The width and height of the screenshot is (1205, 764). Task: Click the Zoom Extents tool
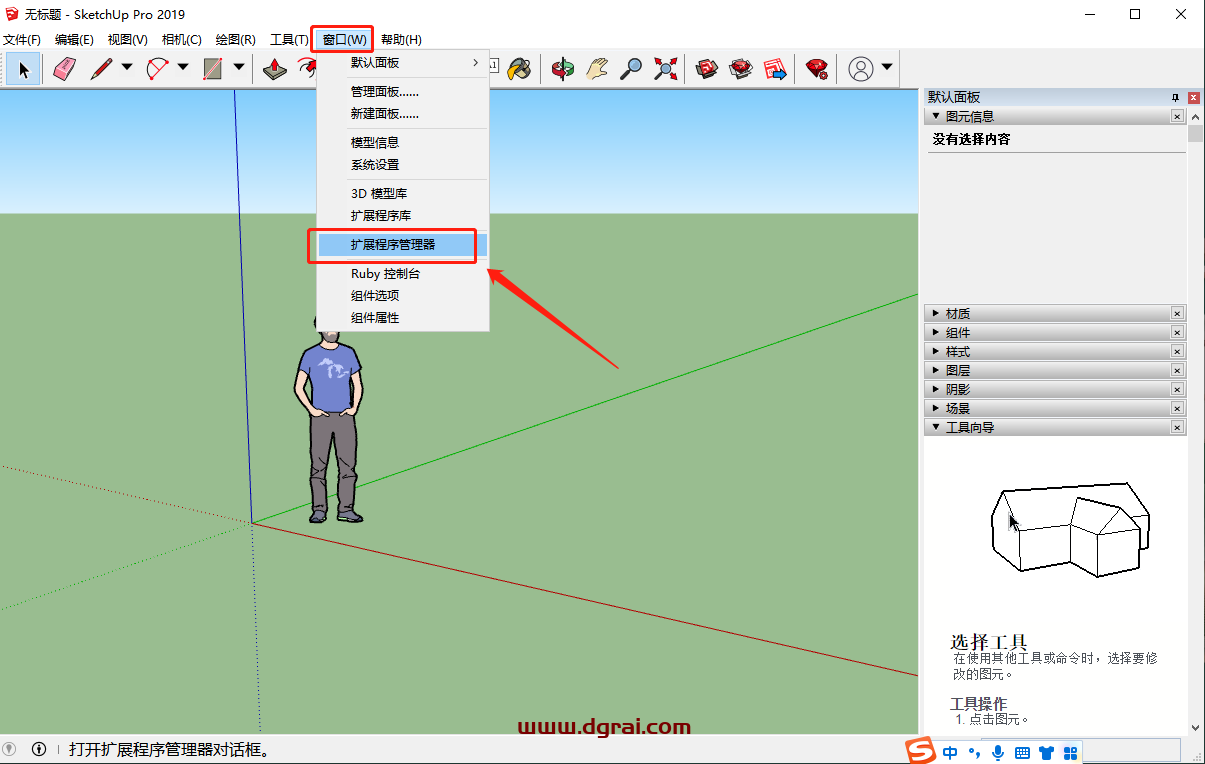pyautogui.click(x=665, y=69)
